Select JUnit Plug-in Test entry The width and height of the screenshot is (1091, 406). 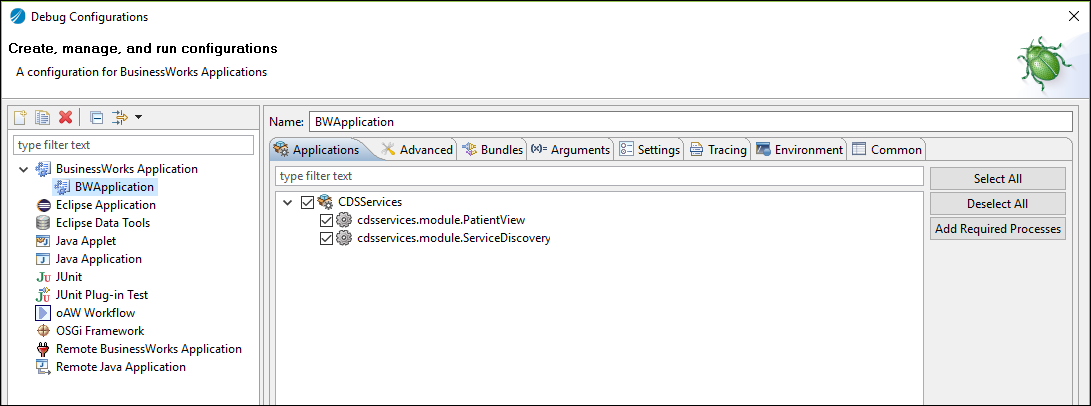(x=102, y=295)
